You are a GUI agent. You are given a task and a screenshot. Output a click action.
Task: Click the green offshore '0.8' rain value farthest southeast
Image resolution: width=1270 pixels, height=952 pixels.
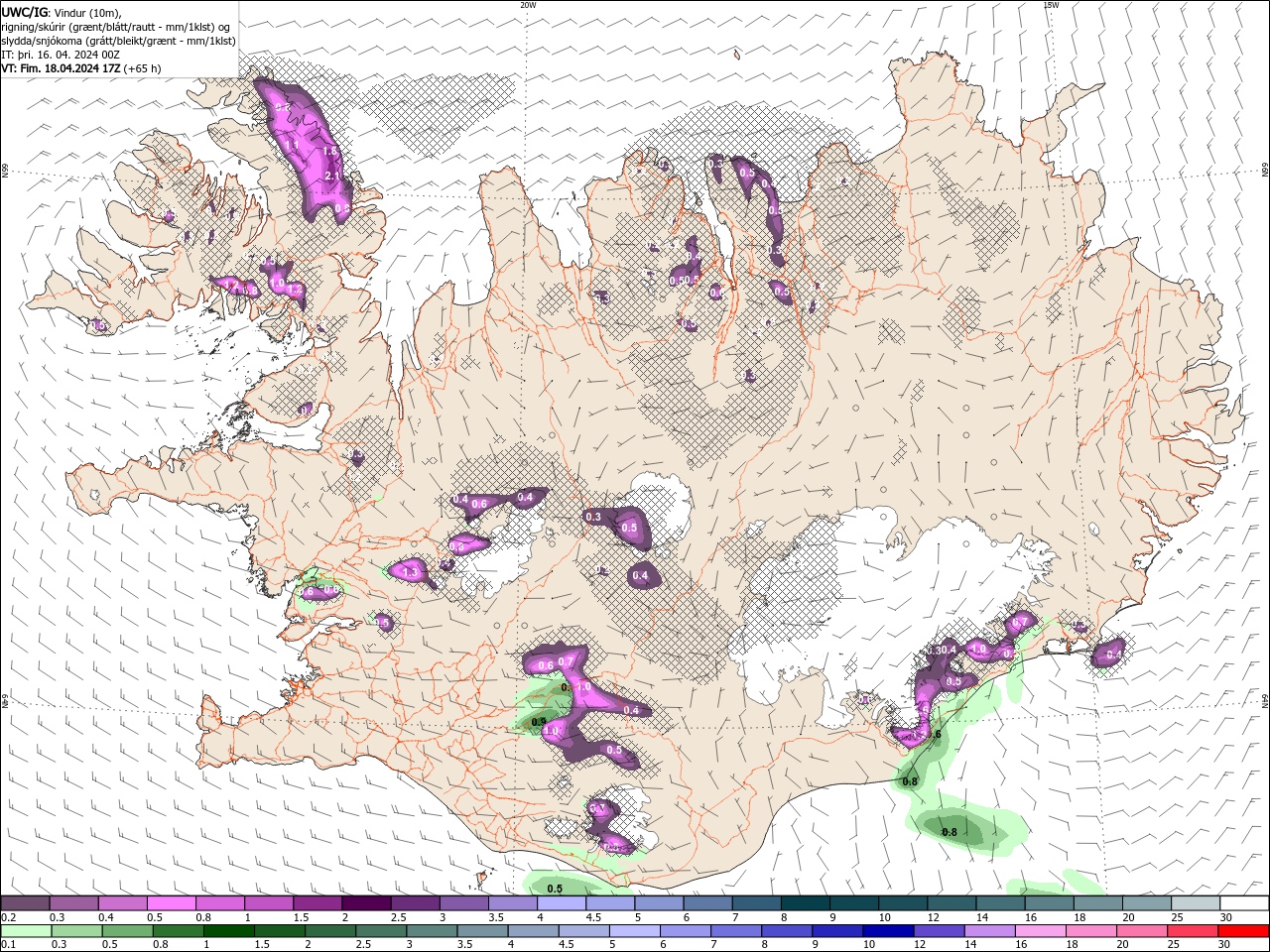pos(949,832)
